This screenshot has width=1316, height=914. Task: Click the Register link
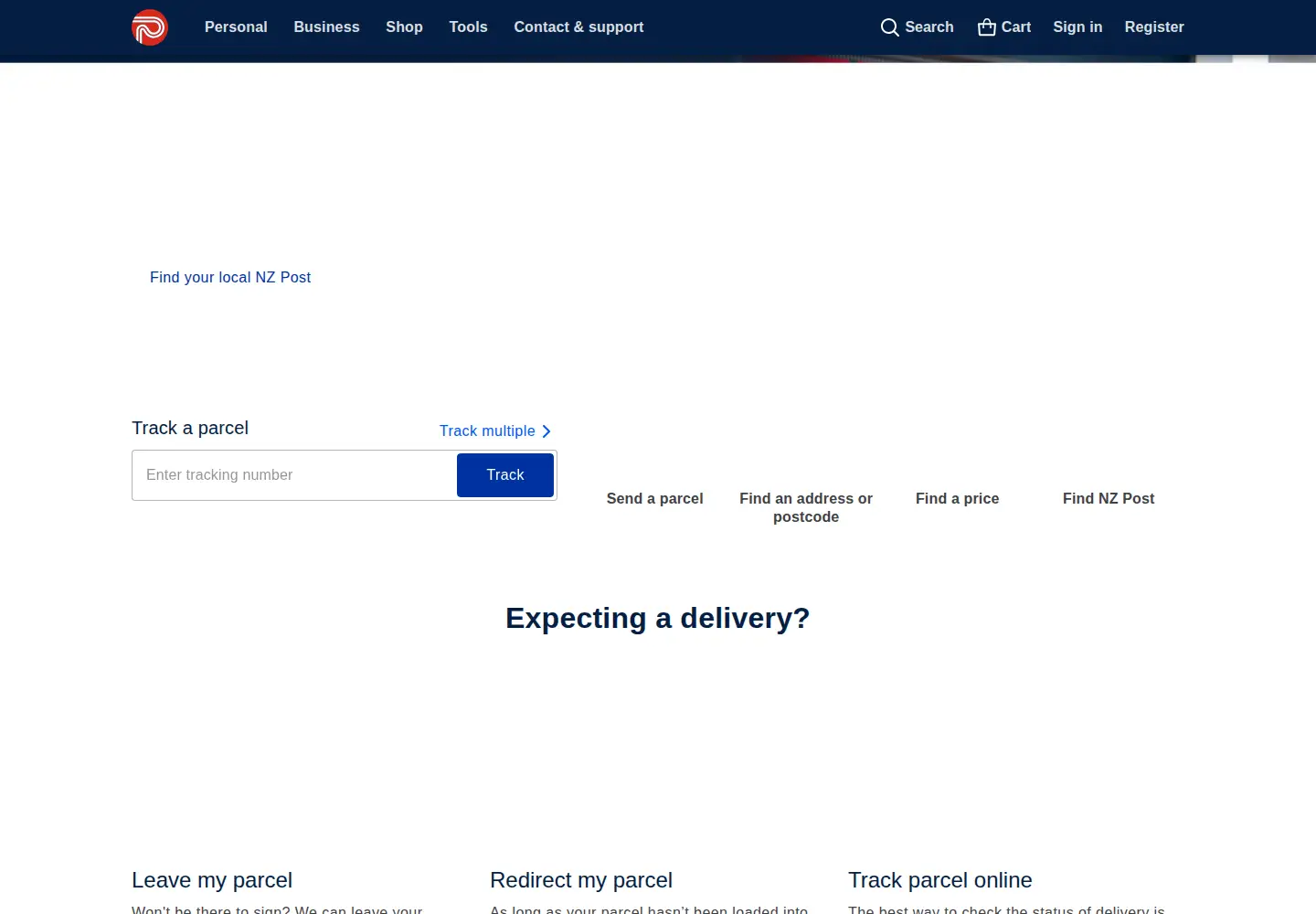click(1154, 27)
